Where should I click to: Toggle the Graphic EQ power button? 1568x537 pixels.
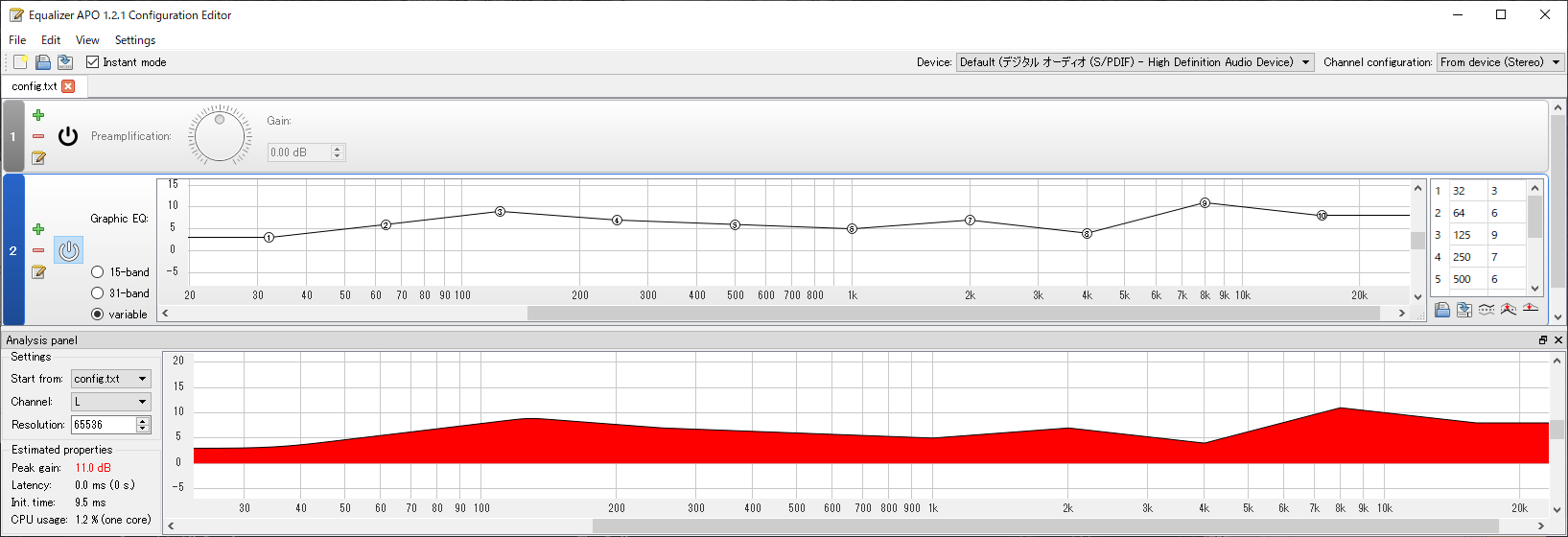(x=68, y=250)
